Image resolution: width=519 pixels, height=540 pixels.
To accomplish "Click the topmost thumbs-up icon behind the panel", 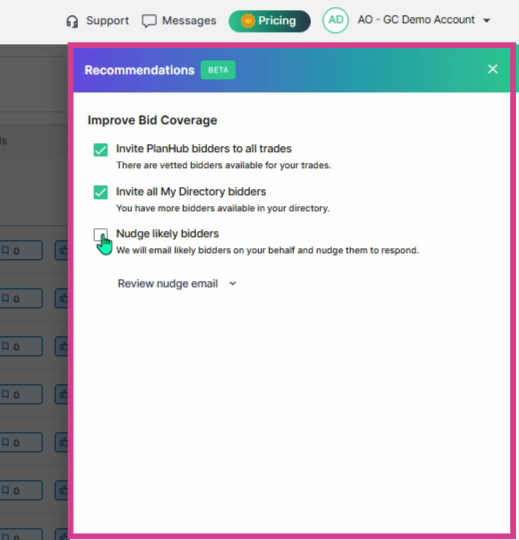I will point(62,250).
